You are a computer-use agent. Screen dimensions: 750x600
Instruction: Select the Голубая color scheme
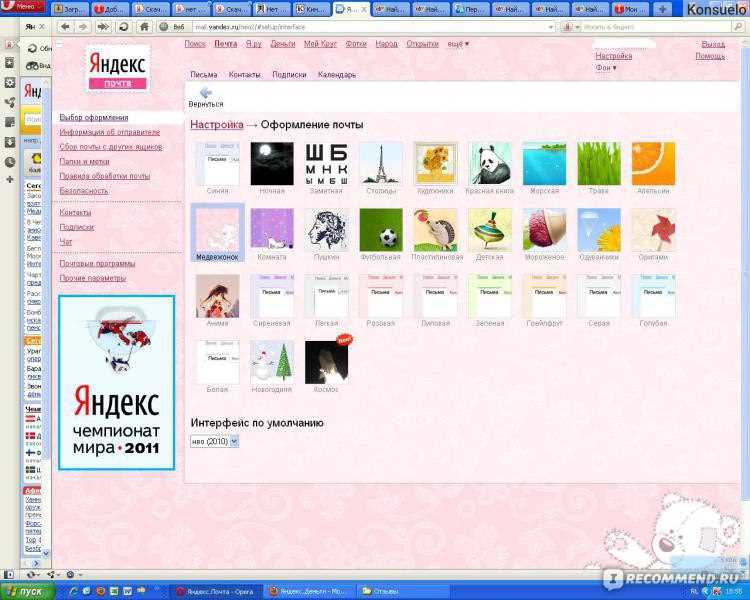[653, 296]
